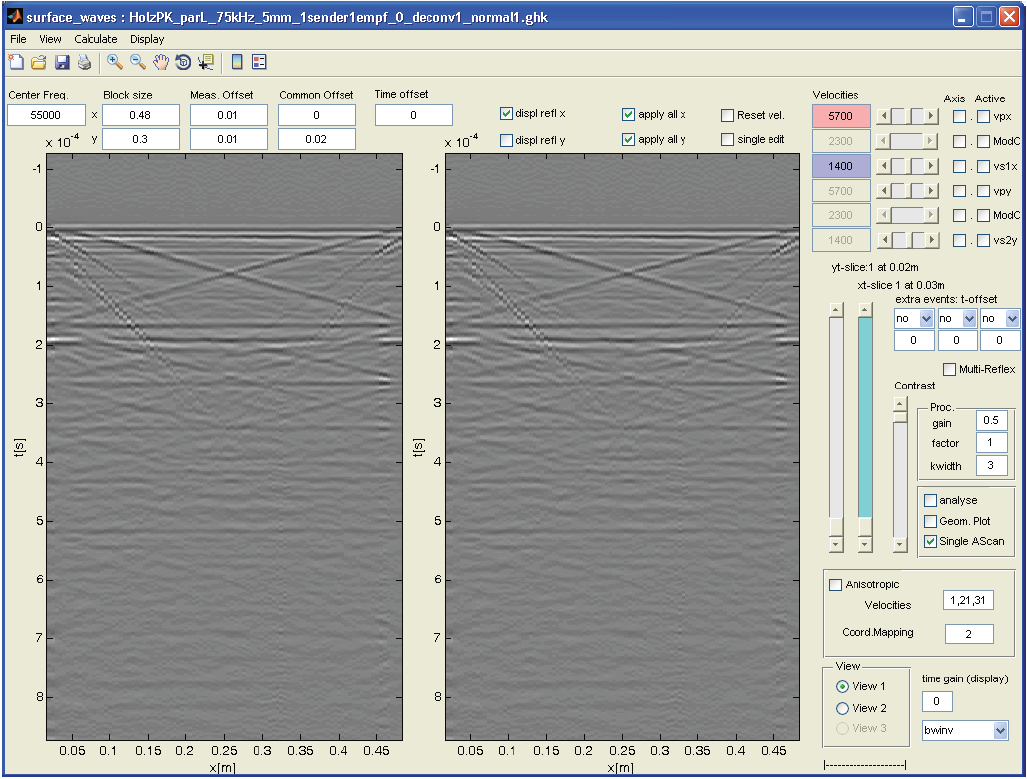Click the Coord.Mapping value field
1027x779 pixels.
pyautogui.click(x=969, y=634)
